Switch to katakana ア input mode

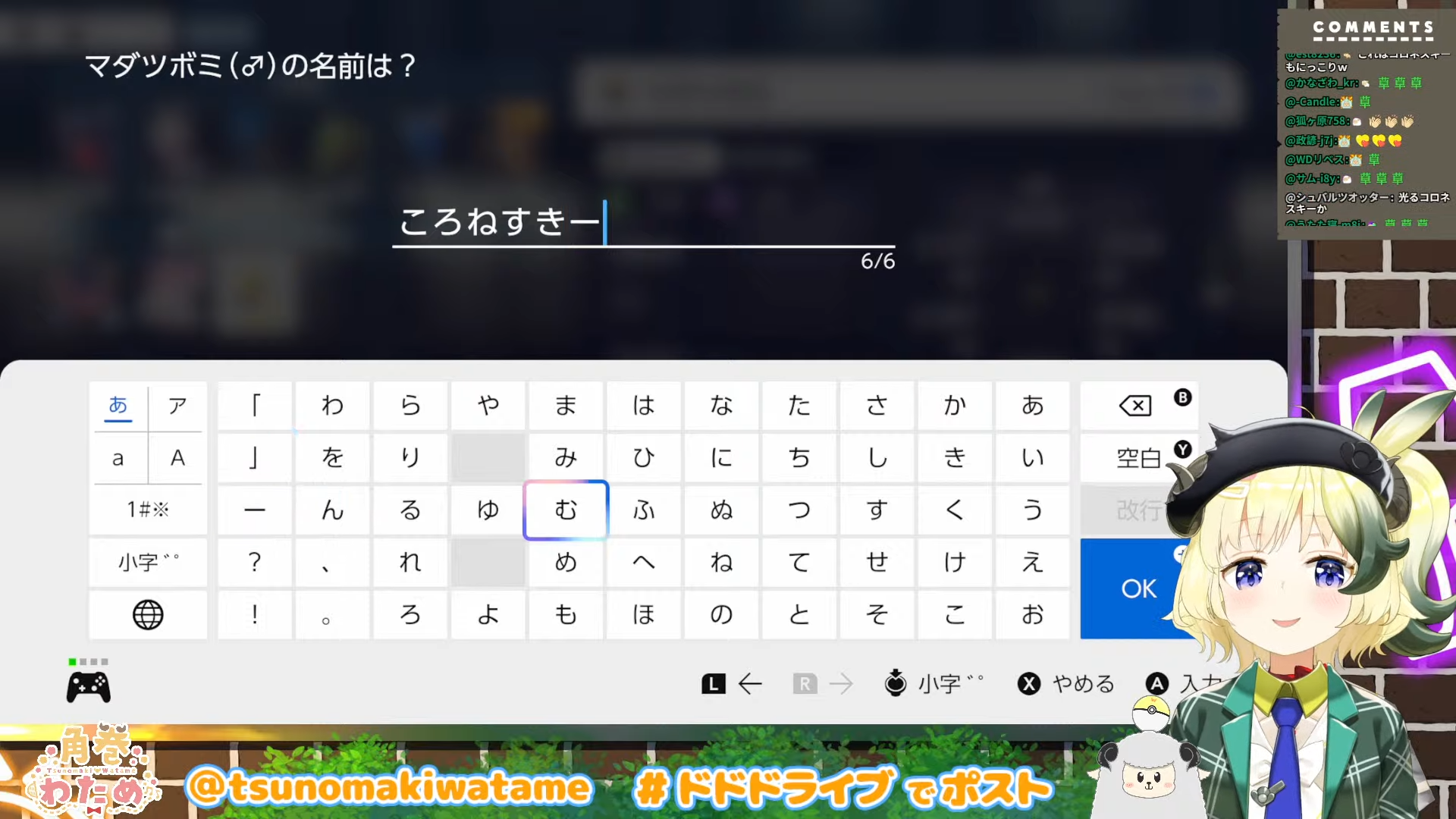click(177, 406)
